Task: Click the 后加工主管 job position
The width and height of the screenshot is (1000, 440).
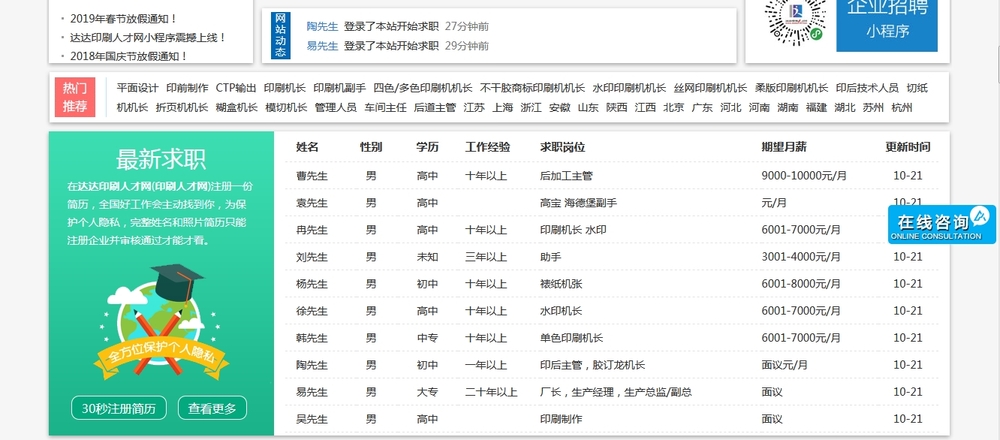Action: tap(566, 175)
